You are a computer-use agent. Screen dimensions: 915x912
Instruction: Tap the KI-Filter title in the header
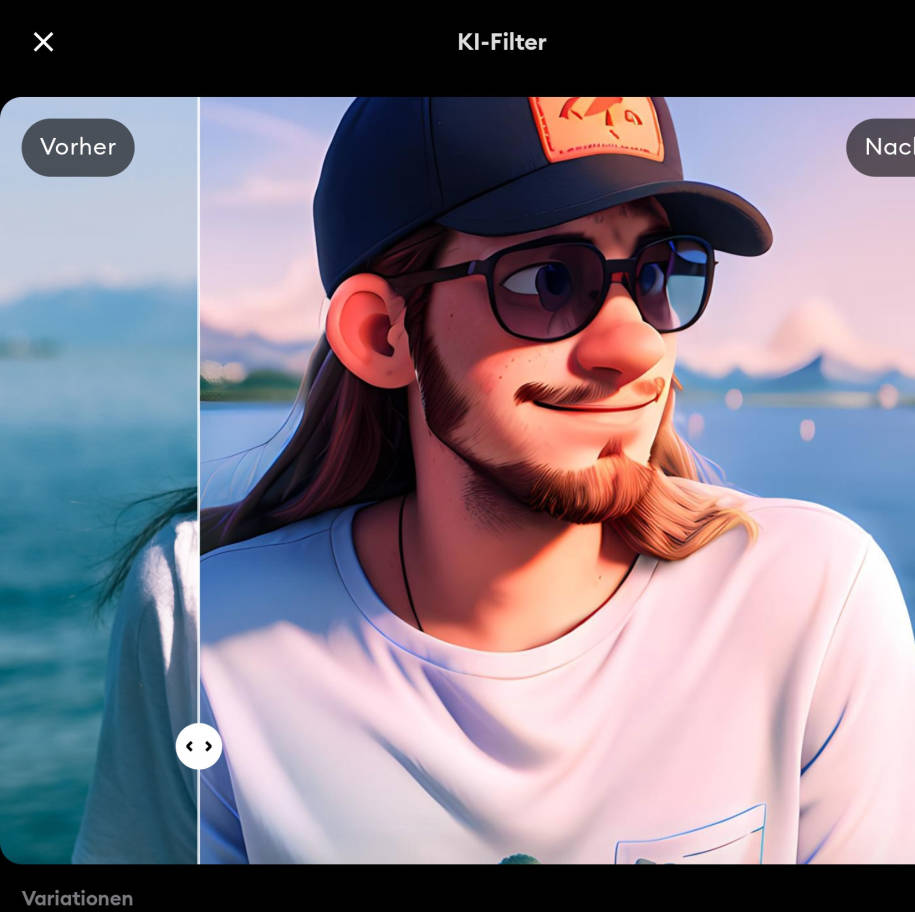(501, 42)
